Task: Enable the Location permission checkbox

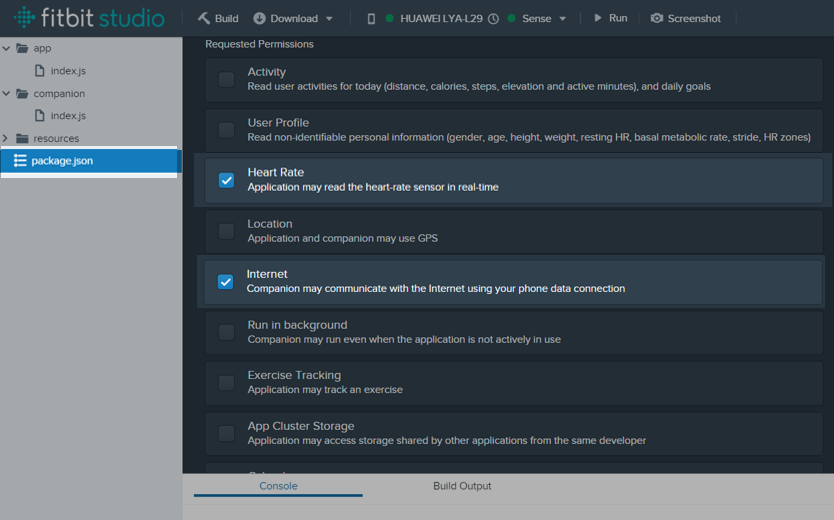Action: coord(227,231)
